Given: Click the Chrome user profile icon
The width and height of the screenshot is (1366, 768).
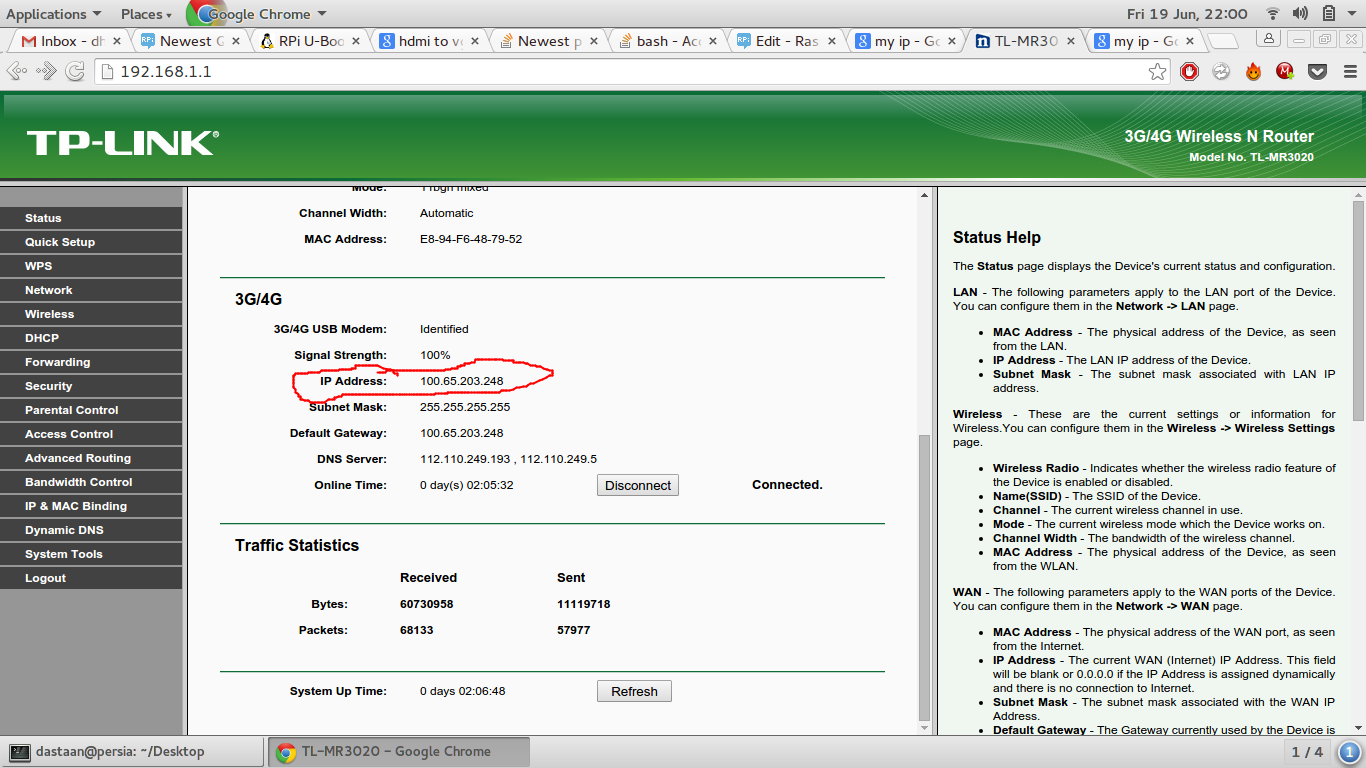Looking at the screenshot, I should pyautogui.click(x=1268, y=38).
